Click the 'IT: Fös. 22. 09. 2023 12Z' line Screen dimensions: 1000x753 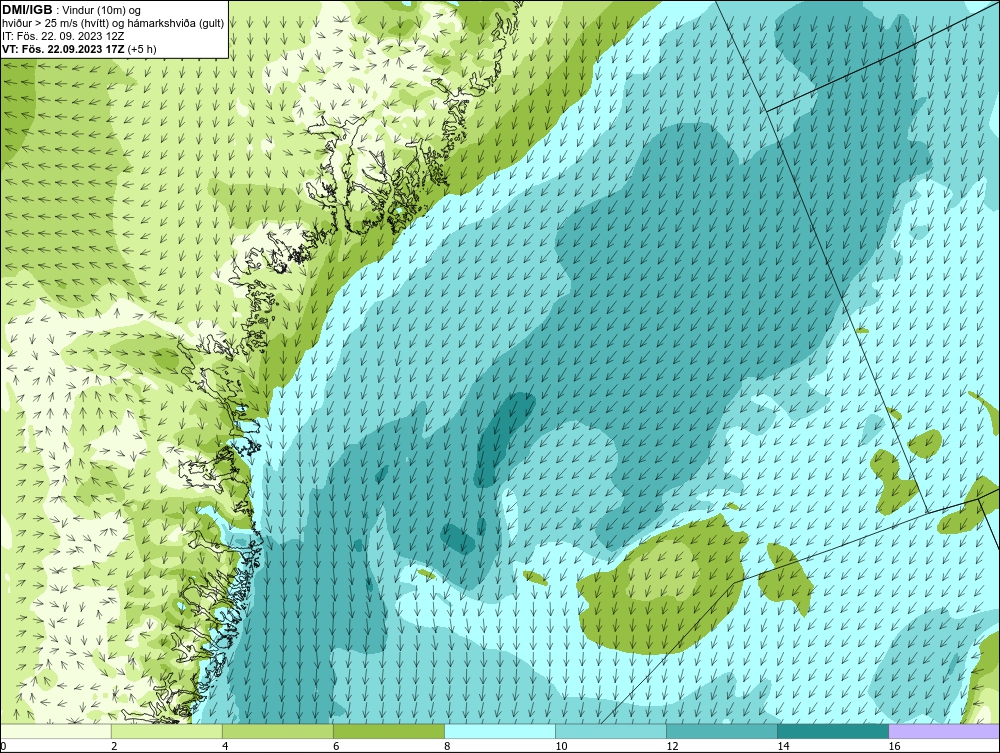63,36
